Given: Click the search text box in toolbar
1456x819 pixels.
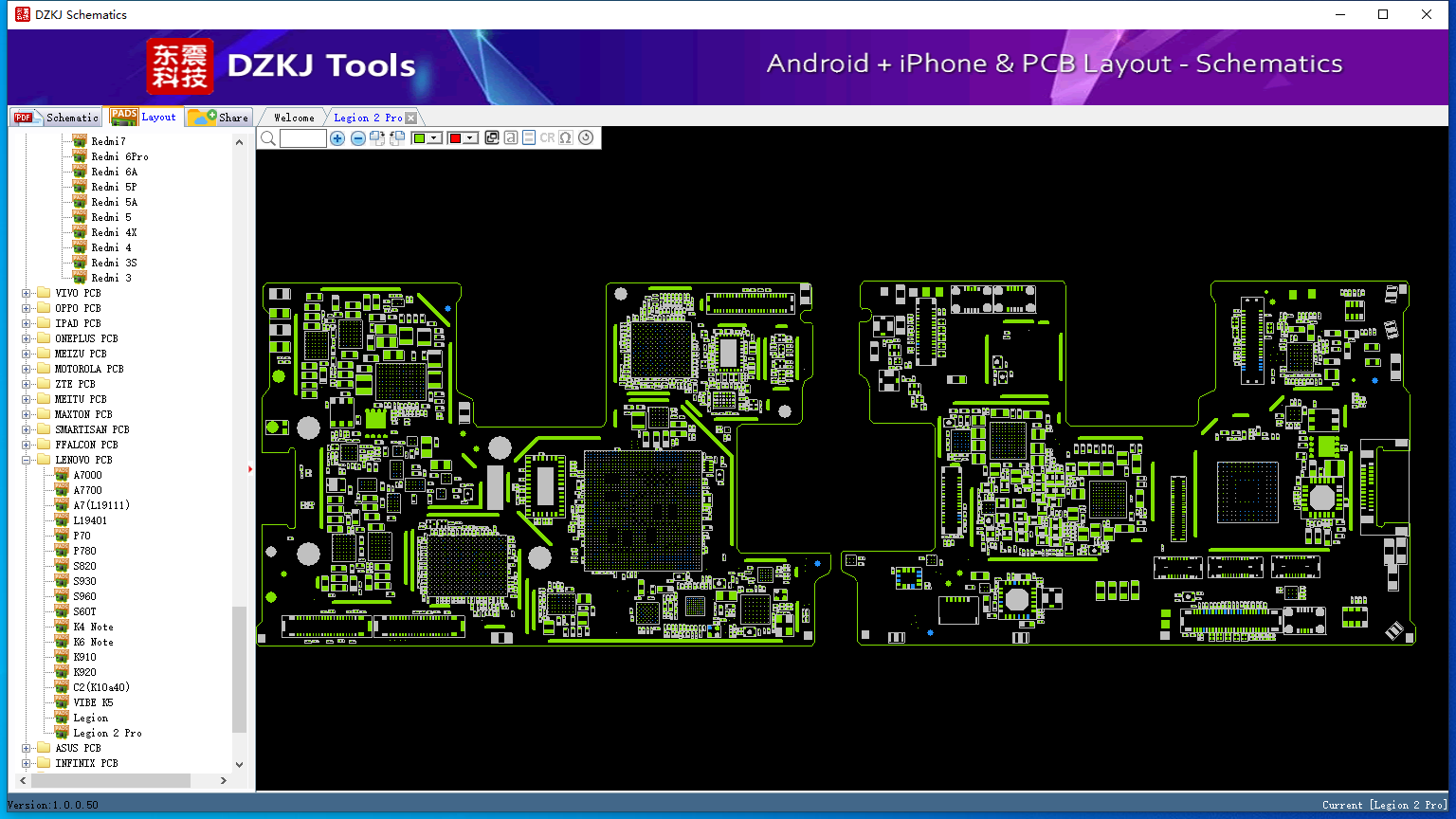Looking at the screenshot, I should click(303, 138).
